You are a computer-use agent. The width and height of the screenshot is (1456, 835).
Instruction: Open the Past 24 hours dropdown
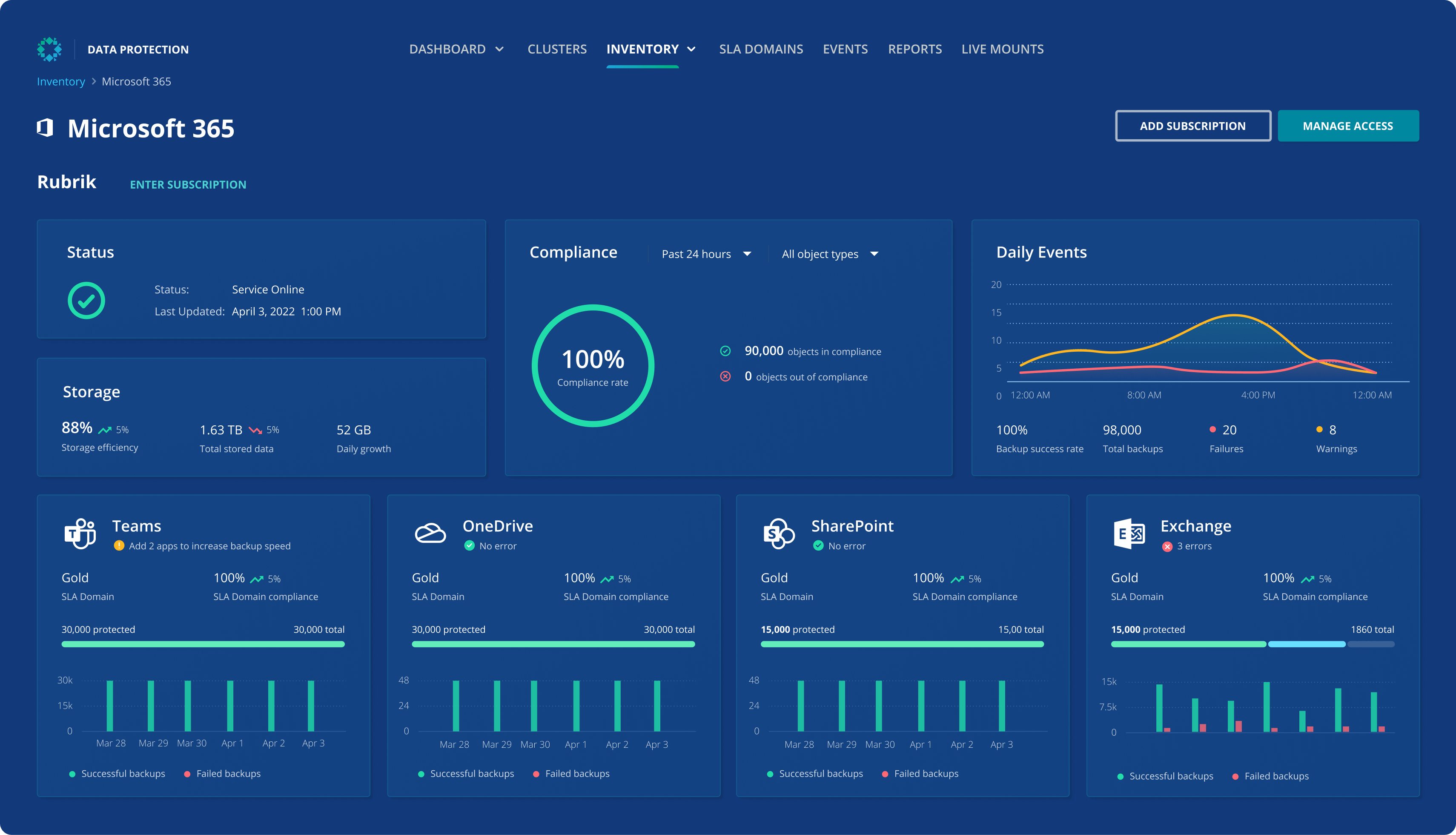[x=706, y=254]
